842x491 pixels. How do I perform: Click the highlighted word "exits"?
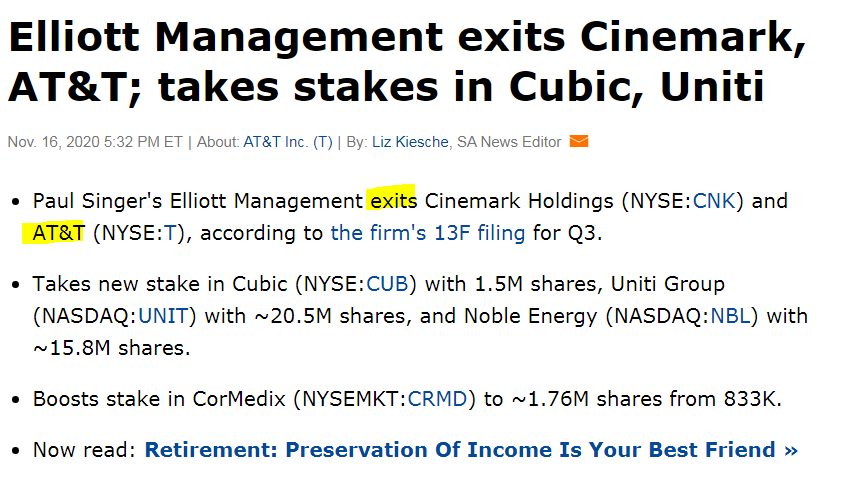click(x=393, y=201)
